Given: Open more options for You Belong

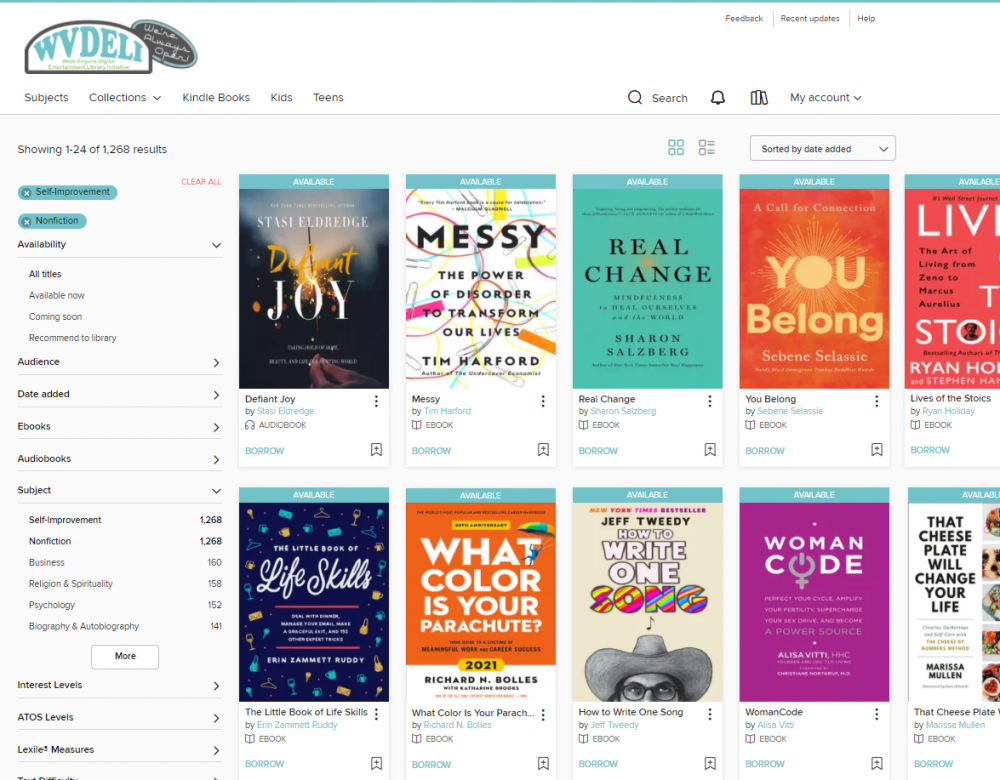Looking at the screenshot, I should 876,401.
